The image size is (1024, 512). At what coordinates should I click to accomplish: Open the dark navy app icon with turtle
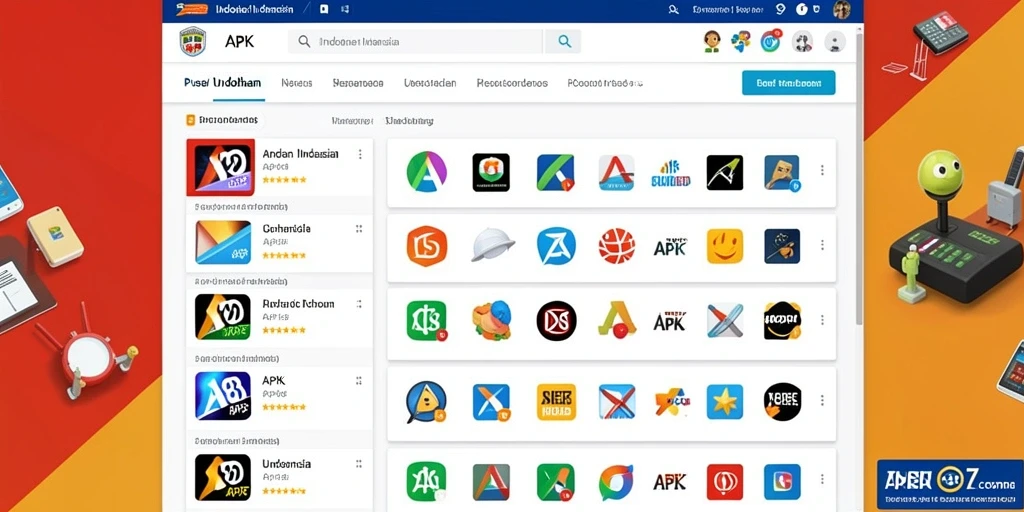pyautogui.click(x=782, y=246)
